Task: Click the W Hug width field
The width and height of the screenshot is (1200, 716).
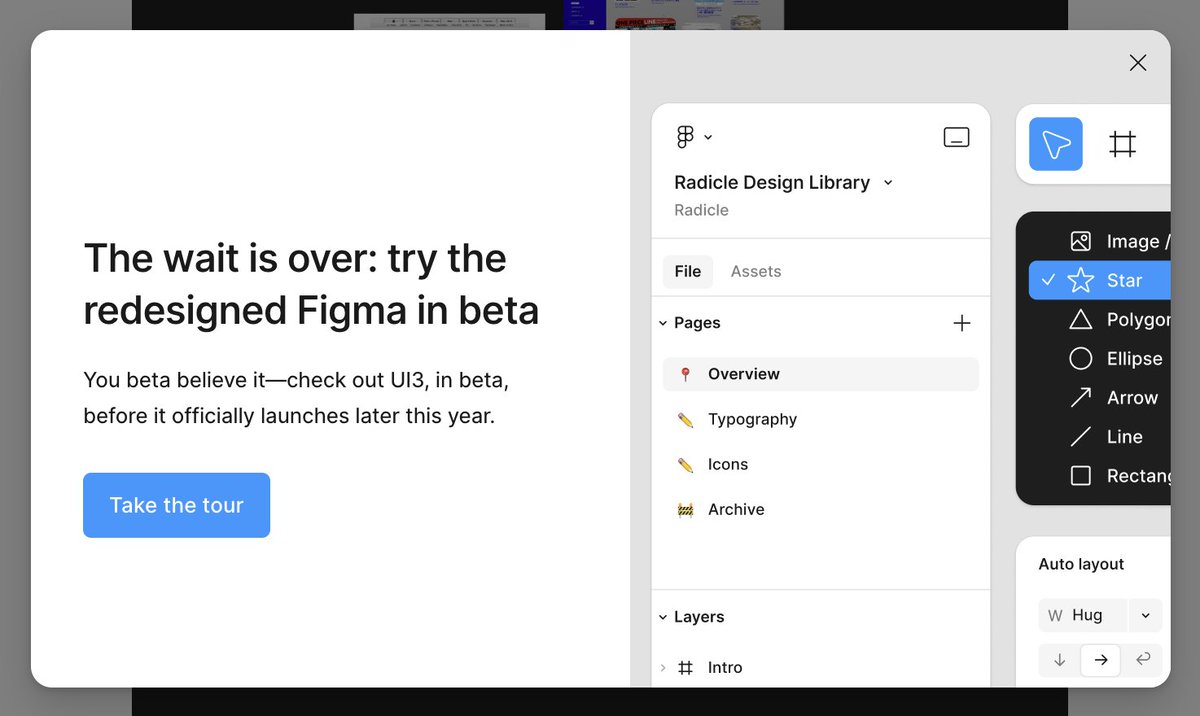Action: [1083, 615]
